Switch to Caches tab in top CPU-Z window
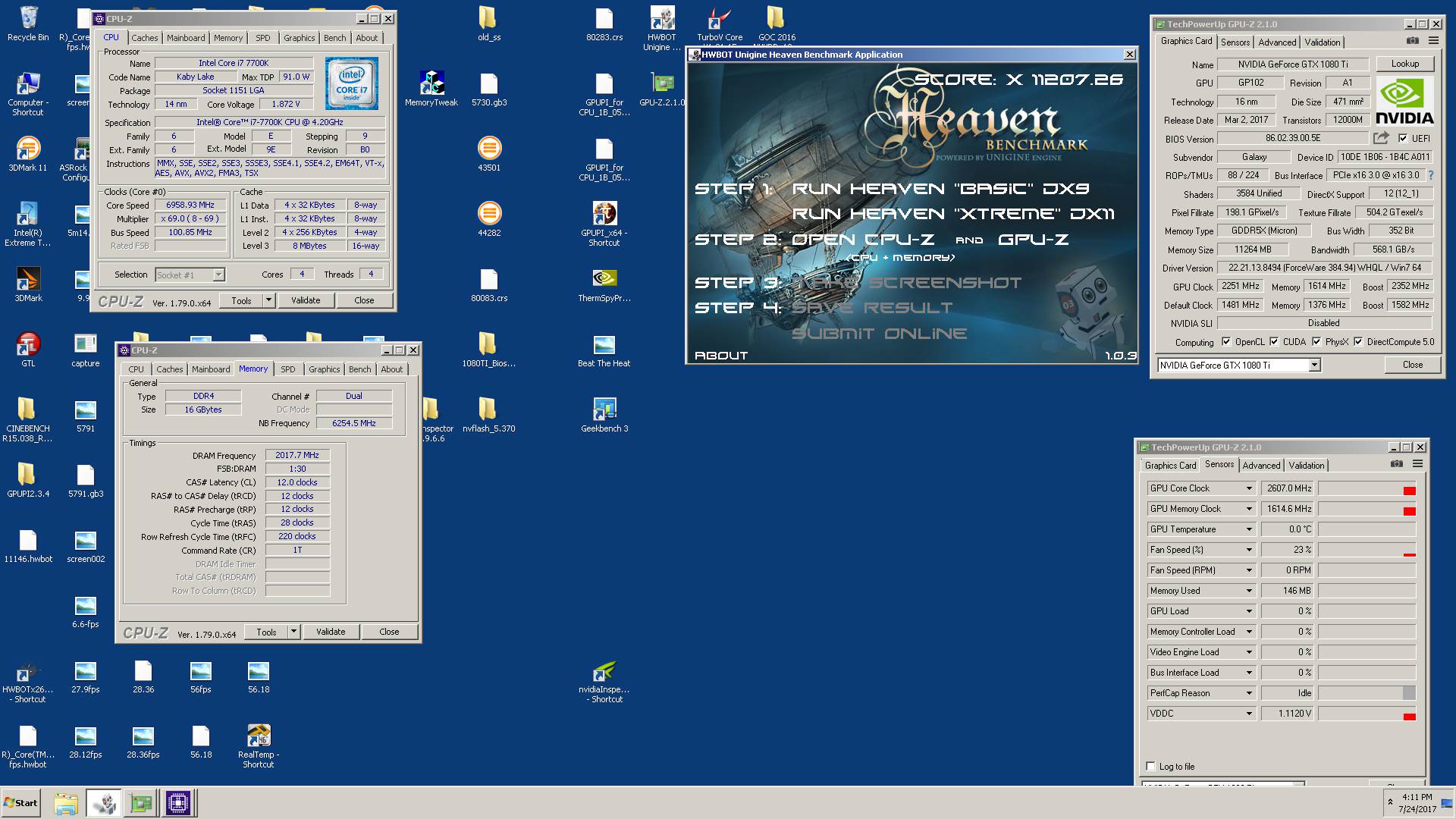The height and width of the screenshot is (819, 1456). [144, 38]
